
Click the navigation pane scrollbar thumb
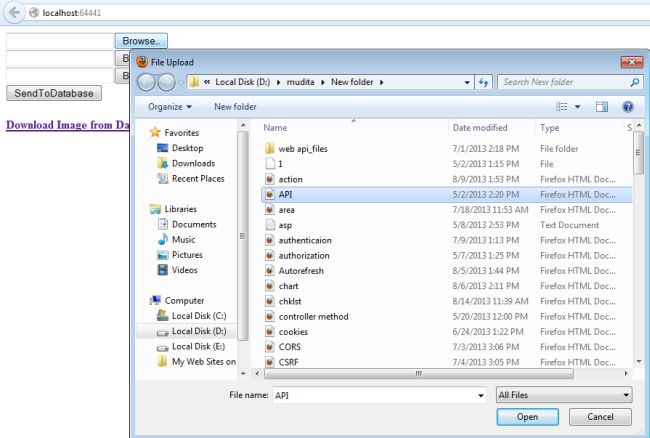tap(243, 235)
